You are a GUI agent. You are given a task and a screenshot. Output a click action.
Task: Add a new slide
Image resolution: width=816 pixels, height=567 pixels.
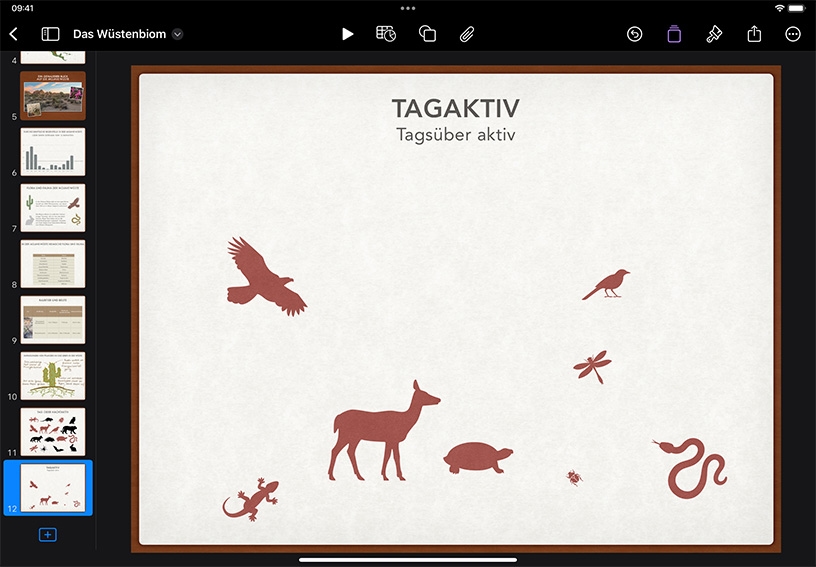pyautogui.click(x=47, y=534)
